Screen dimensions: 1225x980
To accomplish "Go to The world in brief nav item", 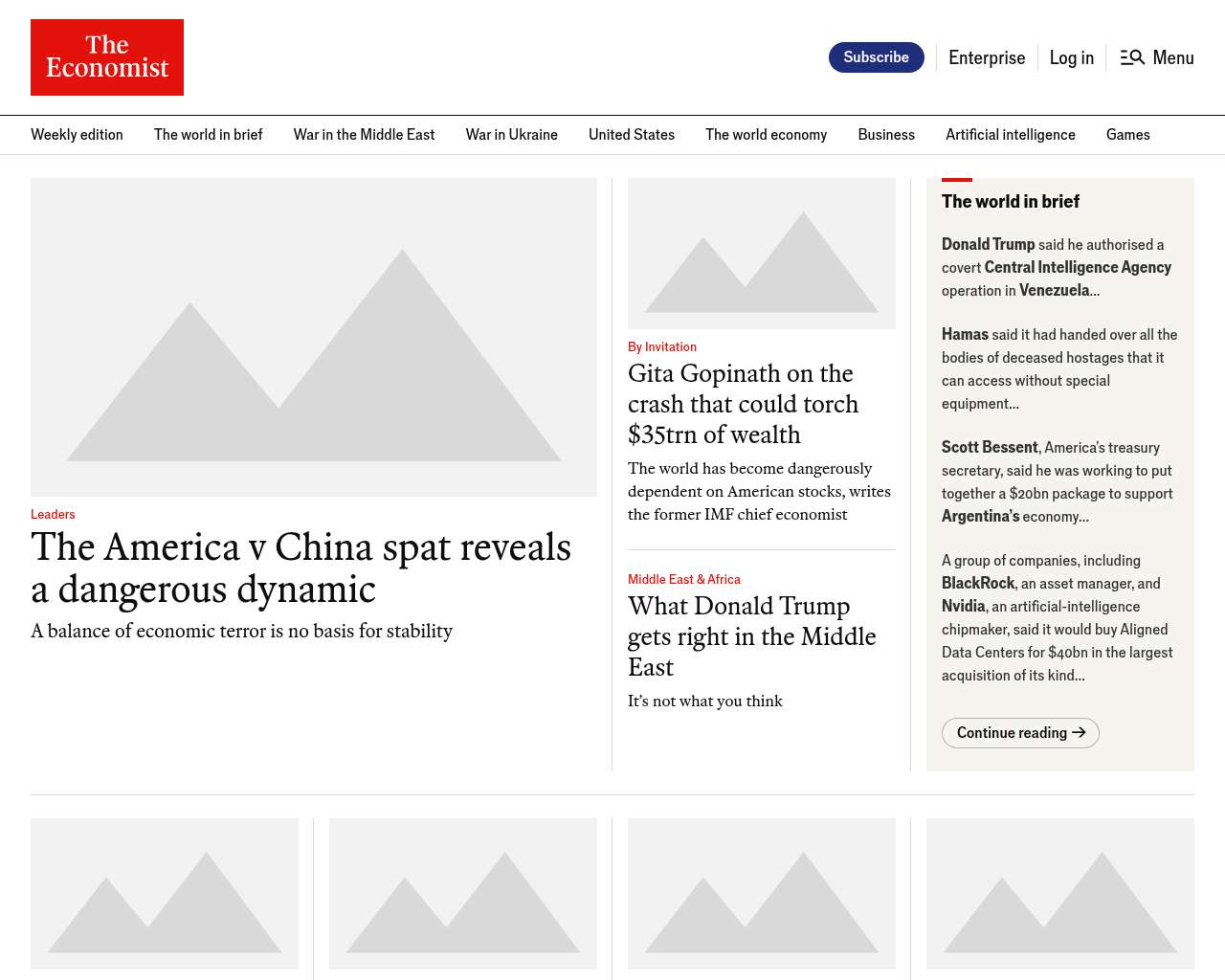I will click(209, 135).
